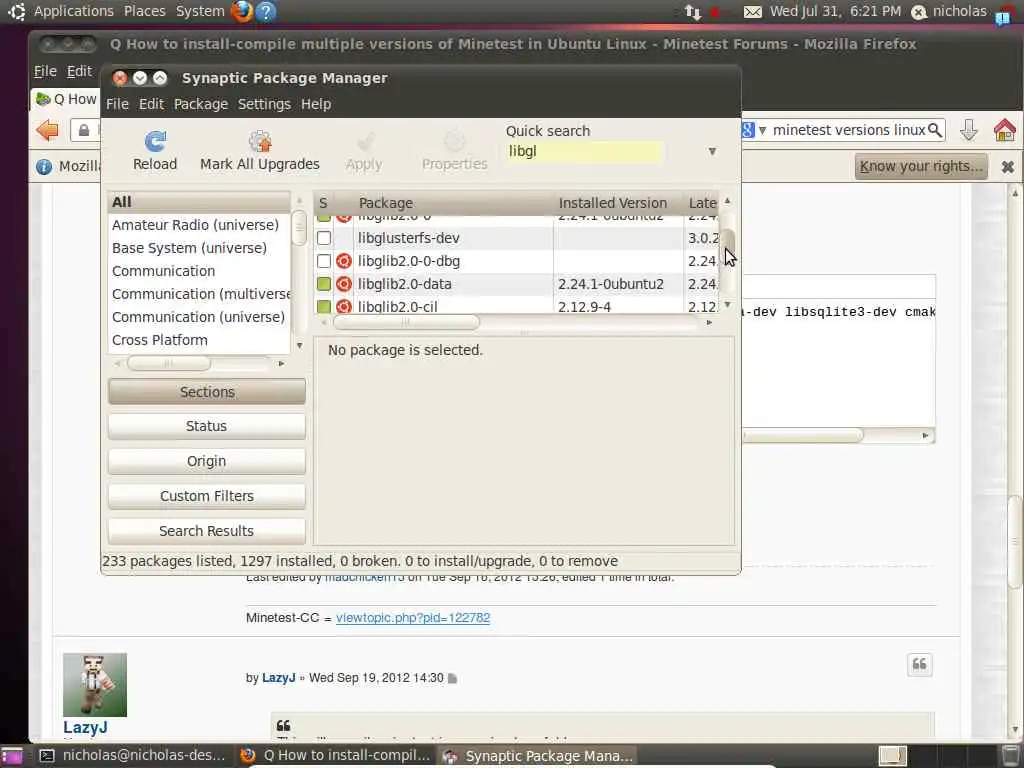Image resolution: width=1024 pixels, height=768 pixels.
Task: Go to the Firefox home page icon
Action: (x=1004, y=130)
